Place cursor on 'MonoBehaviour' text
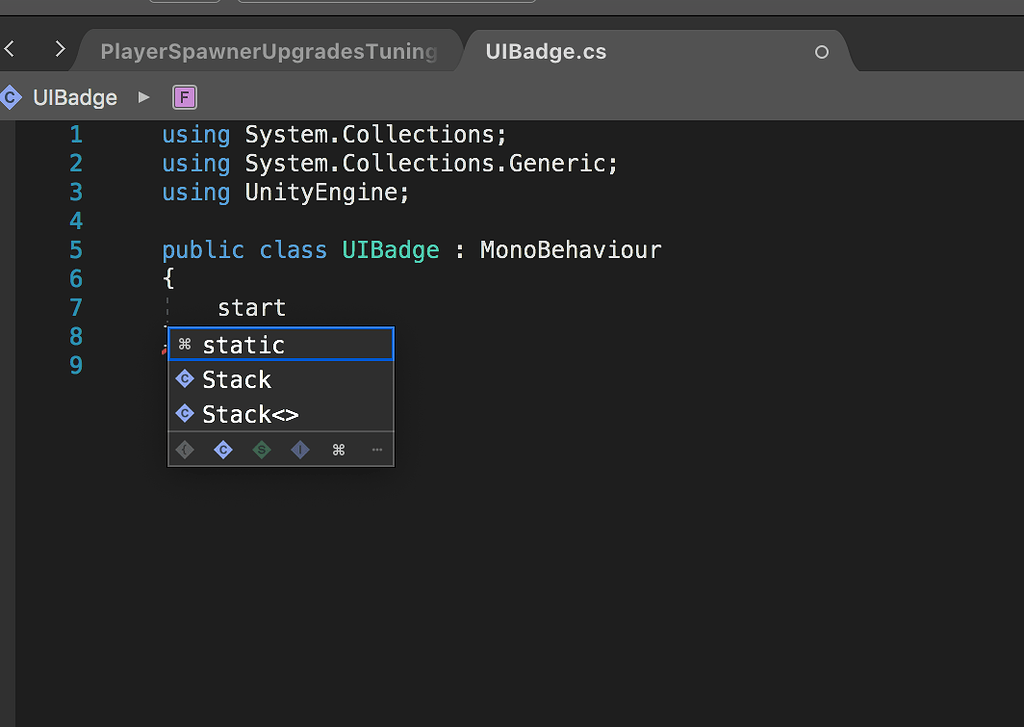 [570, 250]
